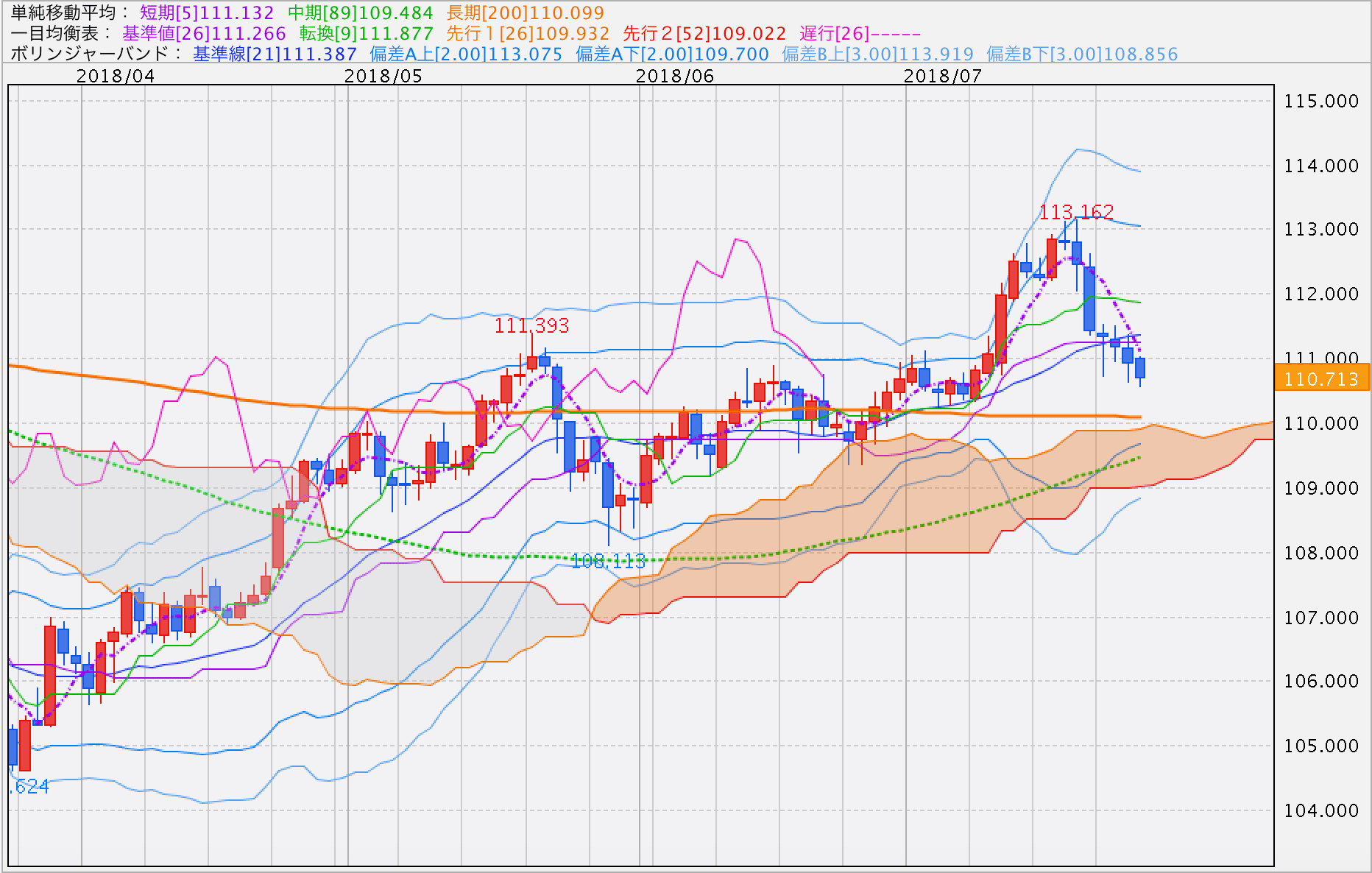The height and width of the screenshot is (873, 1372).
Task: Click the peak label 111.393
Action: (531, 325)
